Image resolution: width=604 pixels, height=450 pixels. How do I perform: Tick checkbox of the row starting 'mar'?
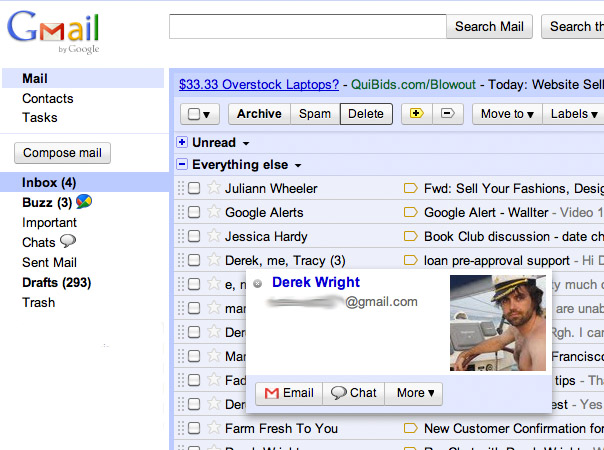click(x=194, y=308)
